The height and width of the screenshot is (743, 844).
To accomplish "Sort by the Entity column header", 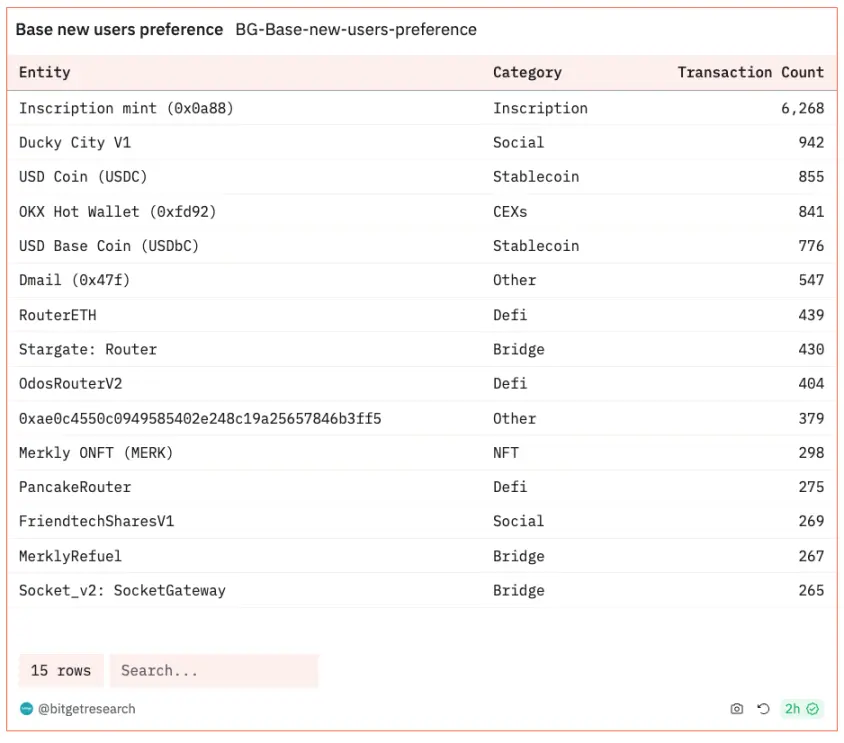I will click(45, 72).
